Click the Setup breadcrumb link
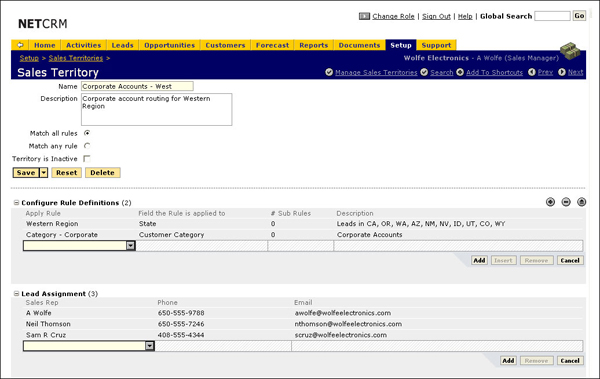The height and width of the screenshot is (379, 600). 29,58
